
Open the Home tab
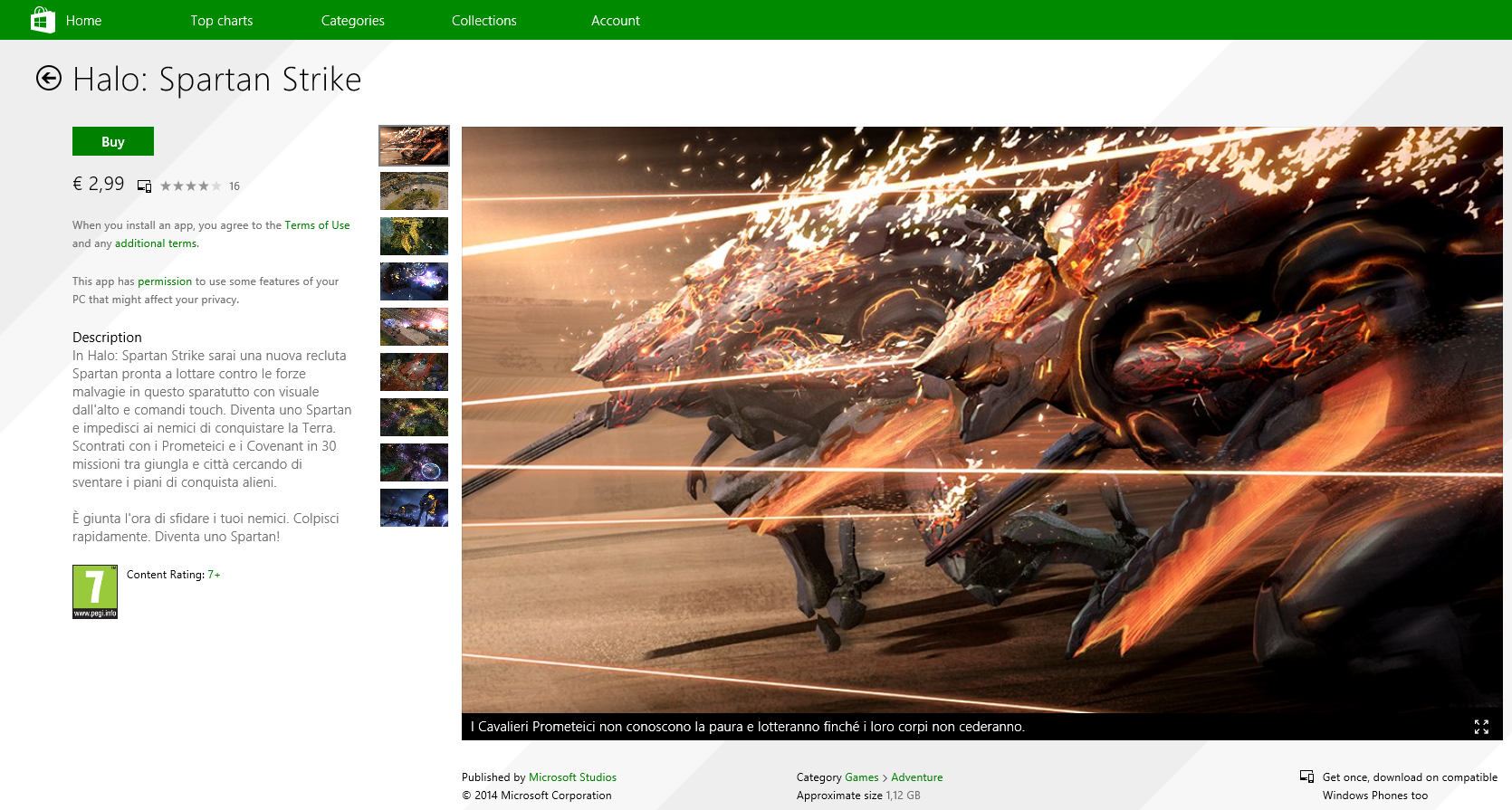83,20
